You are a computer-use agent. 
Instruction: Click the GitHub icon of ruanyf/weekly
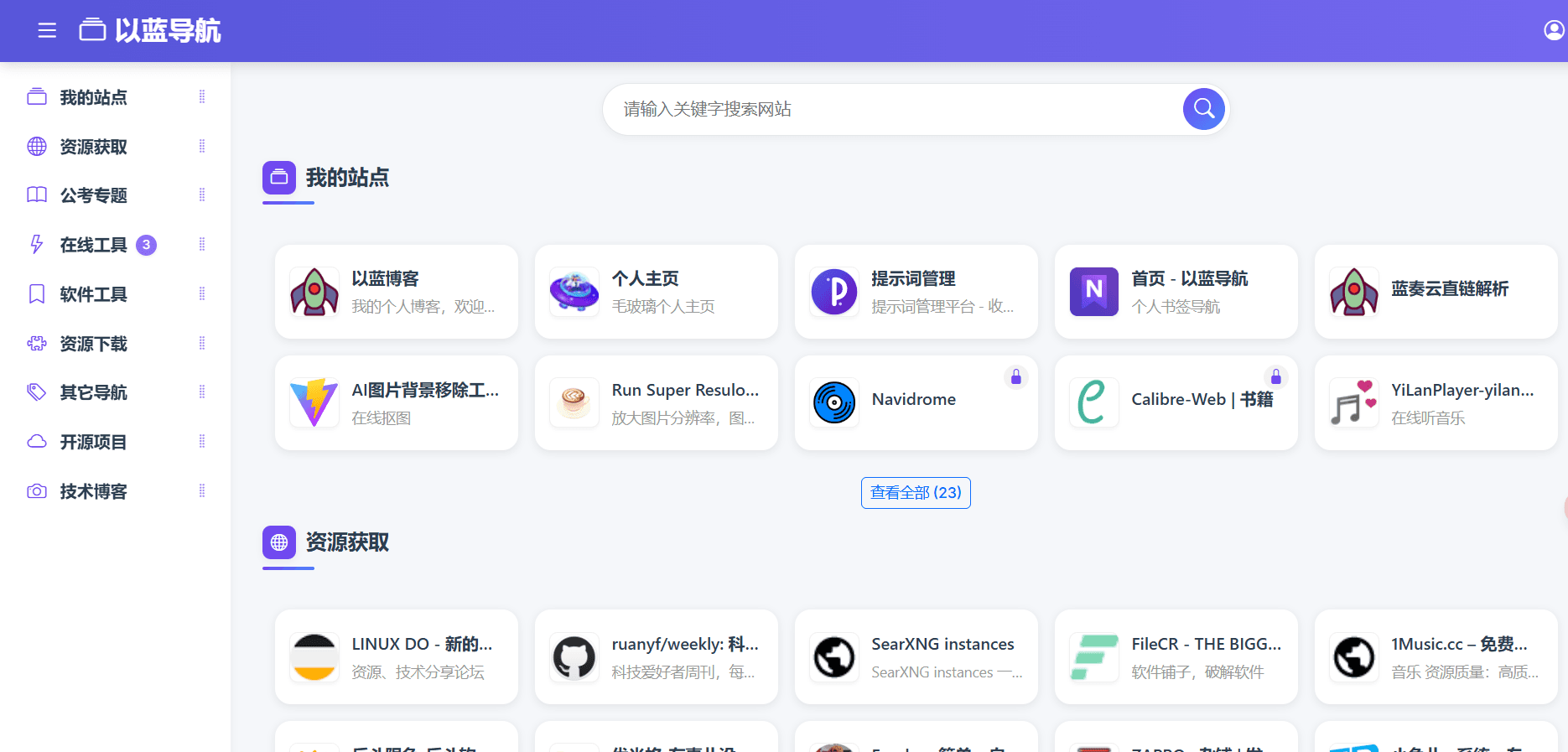(574, 657)
